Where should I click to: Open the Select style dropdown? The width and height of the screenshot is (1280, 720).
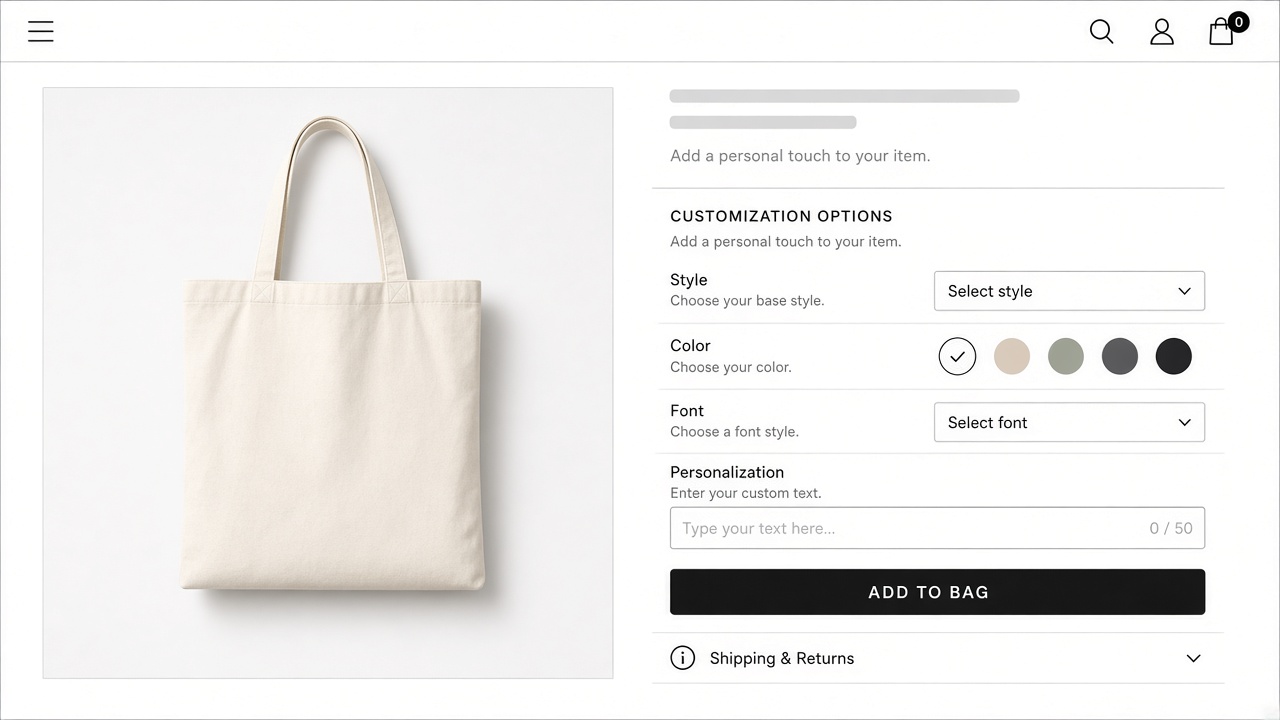[x=1069, y=291]
